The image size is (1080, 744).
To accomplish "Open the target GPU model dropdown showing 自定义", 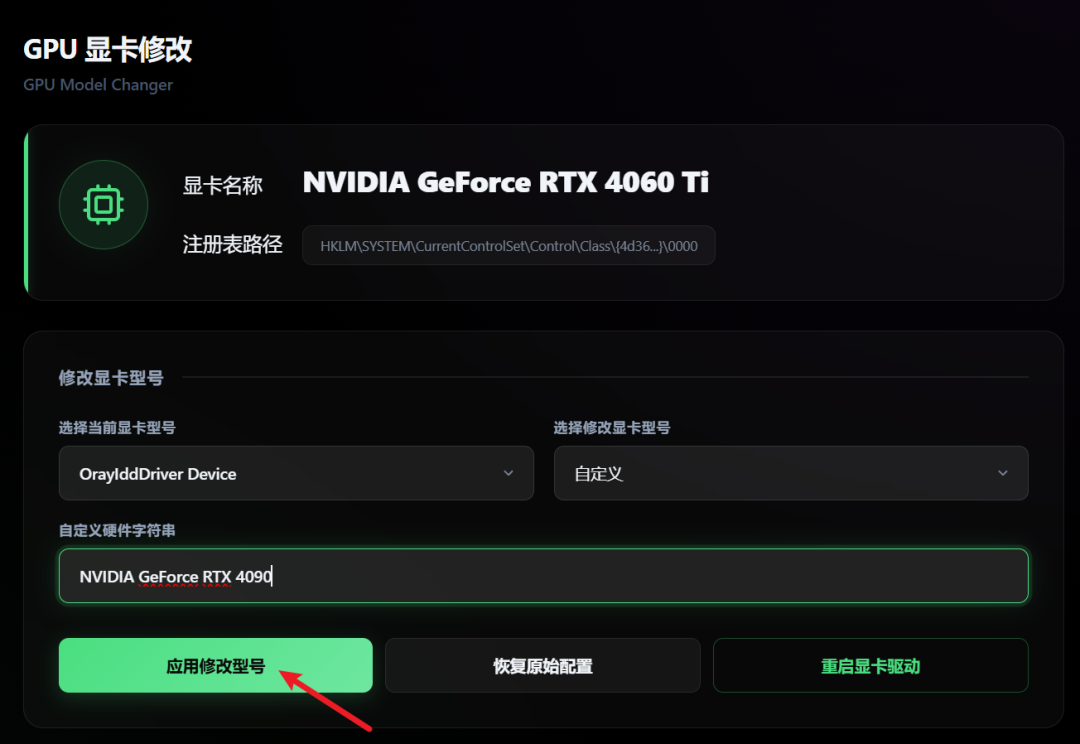I will 791,473.
